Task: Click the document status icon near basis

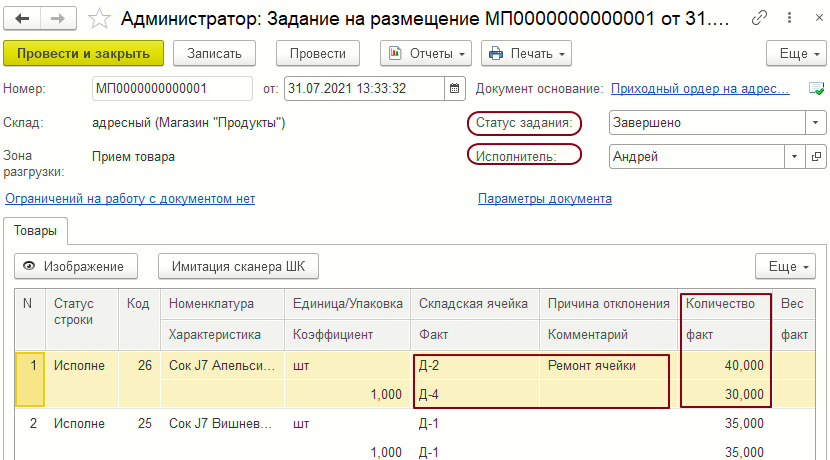Action: pyautogui.click(x=816, y=89)
